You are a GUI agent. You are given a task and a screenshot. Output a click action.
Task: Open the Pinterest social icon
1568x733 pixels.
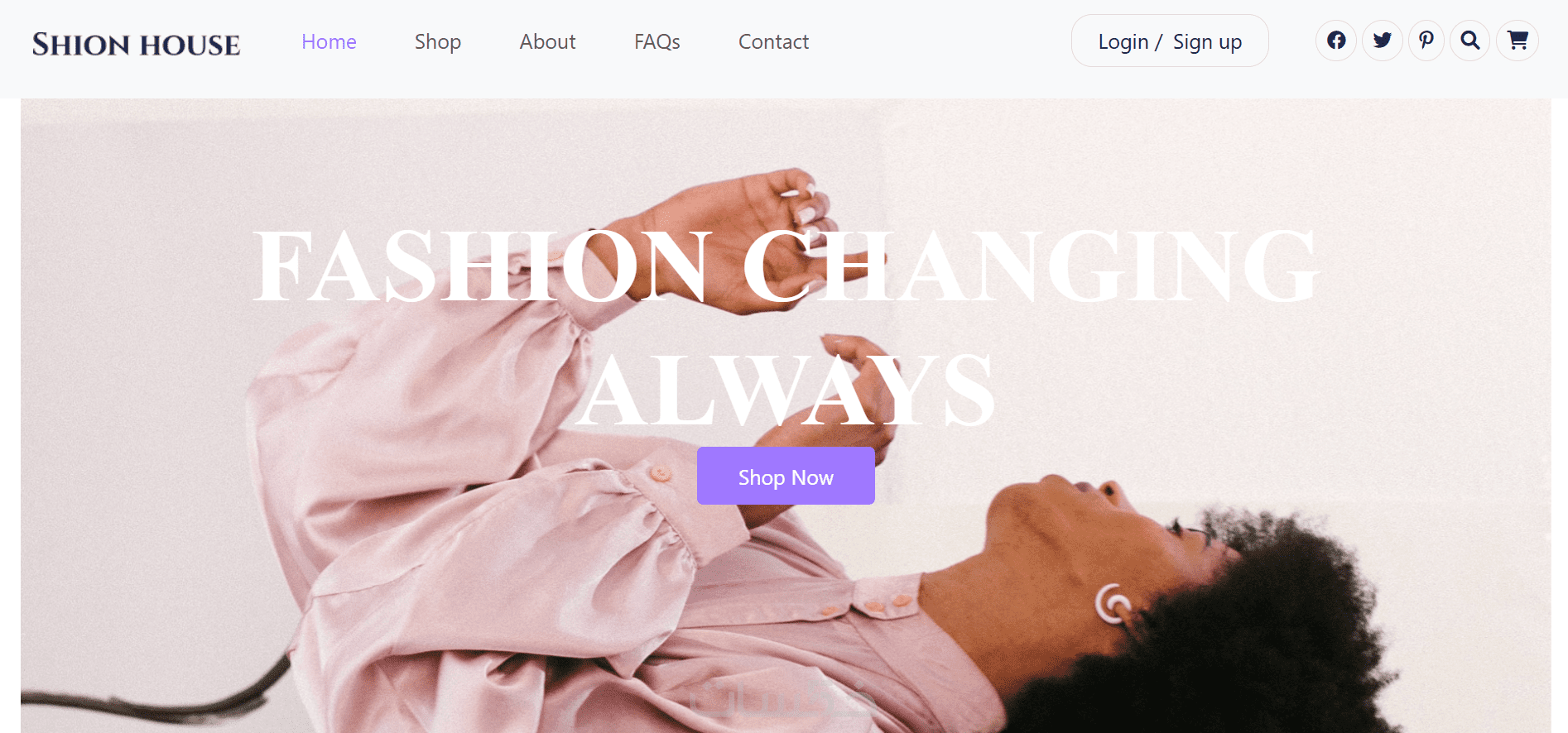click(x=1426, y=41)
